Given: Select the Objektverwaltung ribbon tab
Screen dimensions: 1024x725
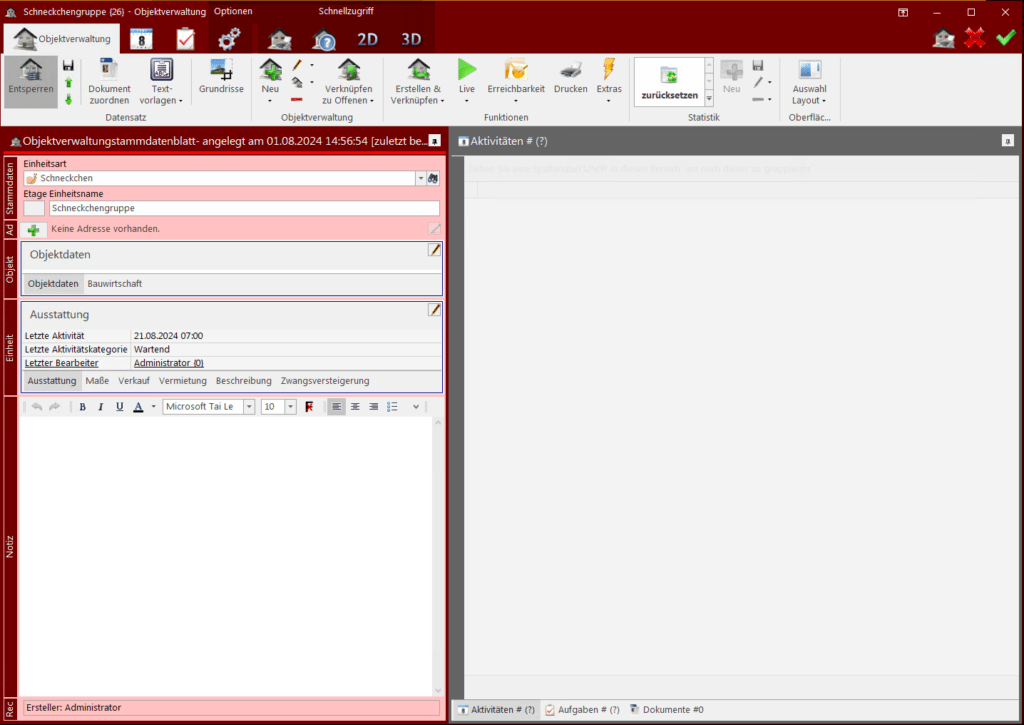Looking at the screenshot, I should pos(63,39).
